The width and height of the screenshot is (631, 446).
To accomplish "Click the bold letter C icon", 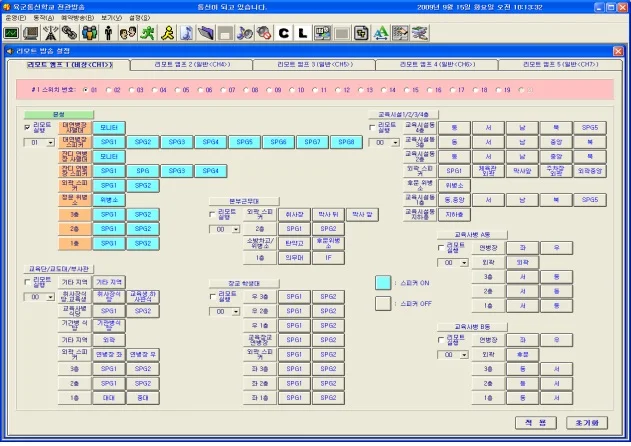I will (284, 33).
